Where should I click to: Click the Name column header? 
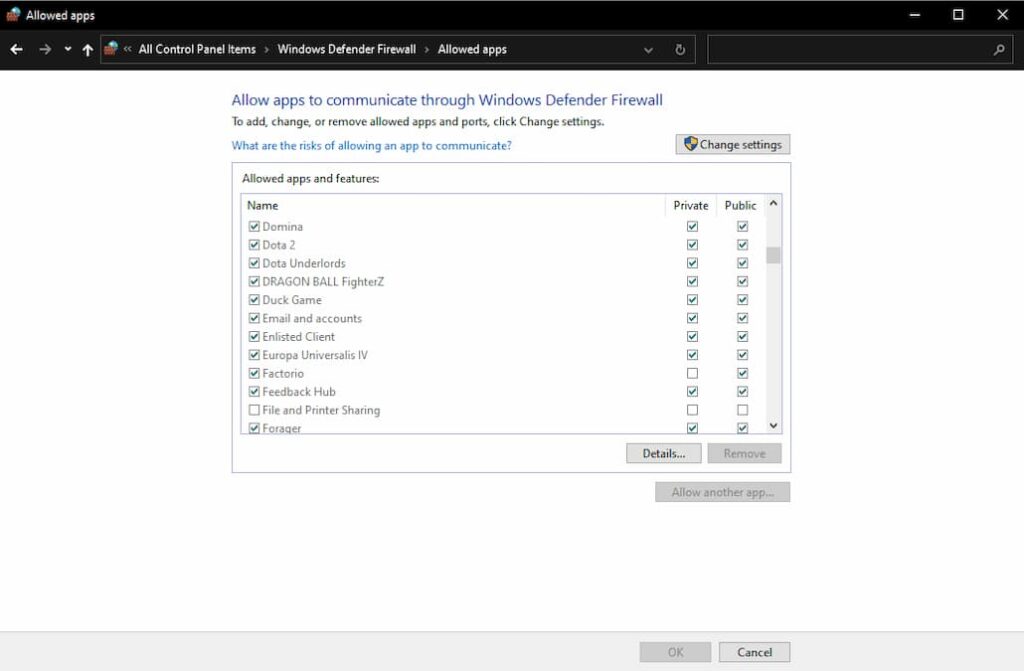coord(262,205)
